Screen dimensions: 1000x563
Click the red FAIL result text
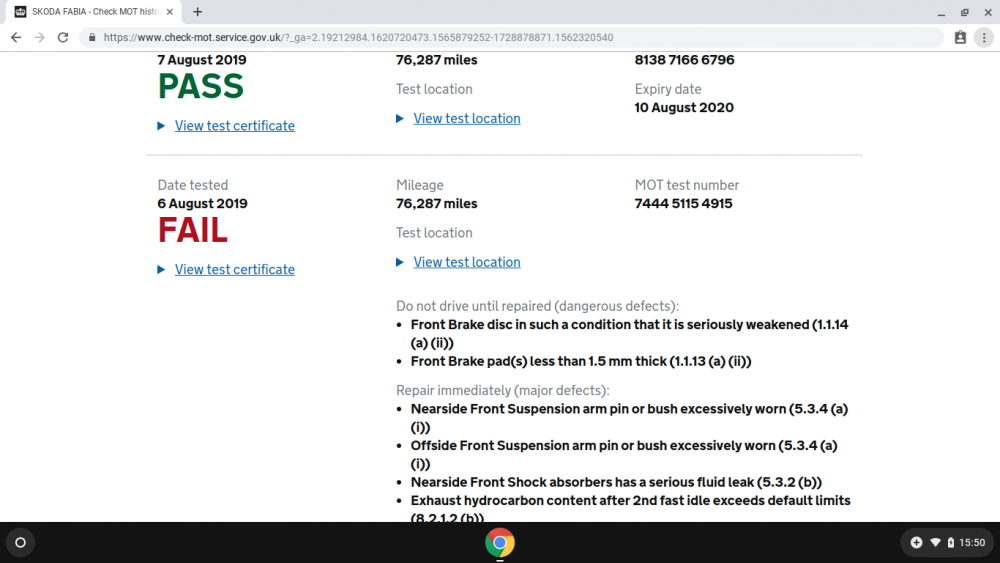point(193,230)
